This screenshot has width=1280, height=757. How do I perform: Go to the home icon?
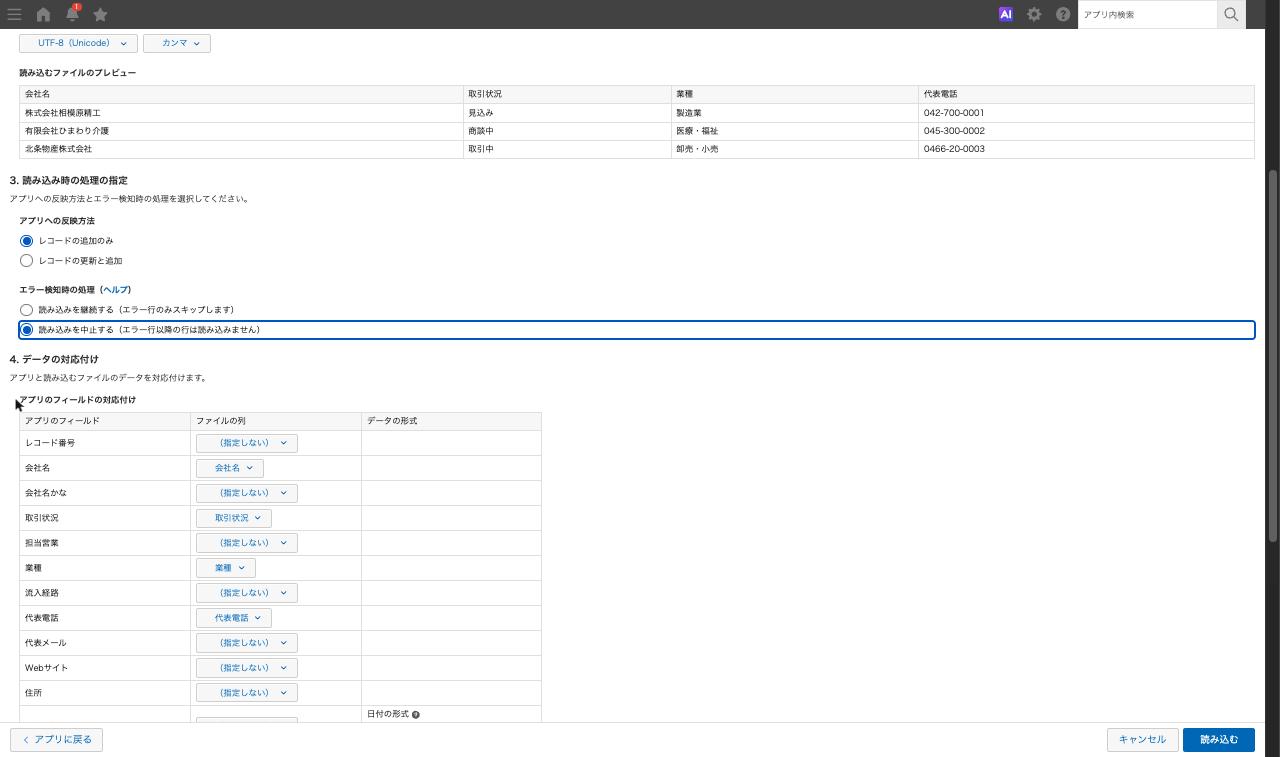[43, 14]
